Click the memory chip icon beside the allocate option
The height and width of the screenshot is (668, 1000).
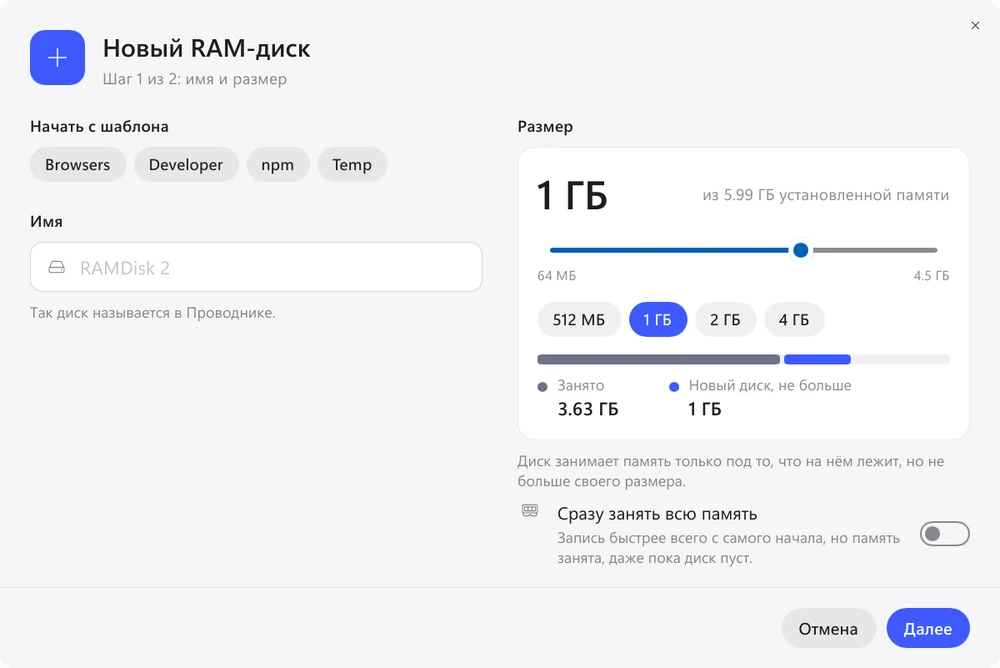(x=530, y=510)
